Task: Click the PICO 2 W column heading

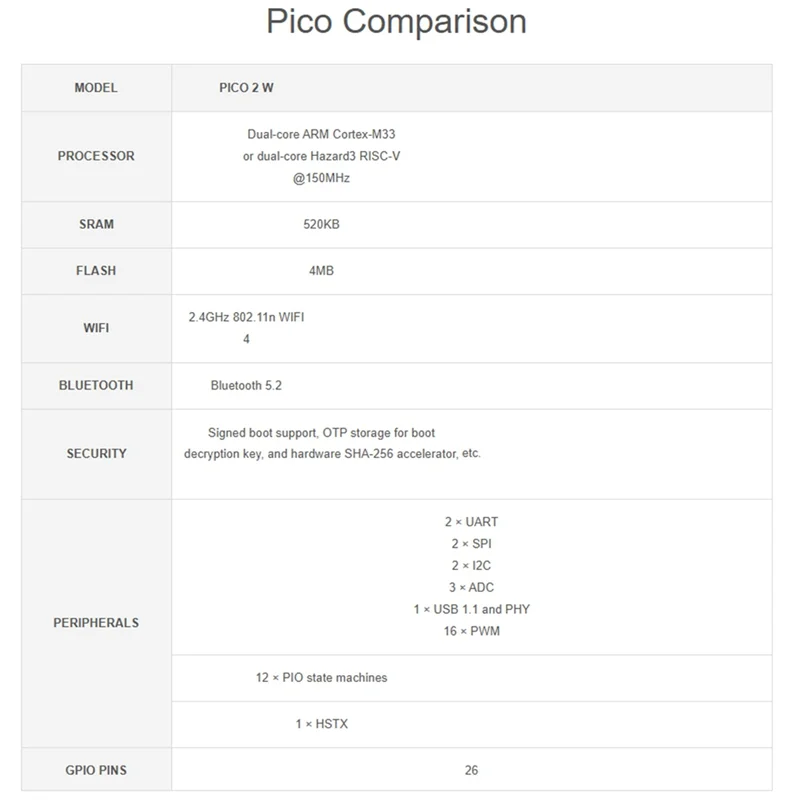Action: point(246,88)
